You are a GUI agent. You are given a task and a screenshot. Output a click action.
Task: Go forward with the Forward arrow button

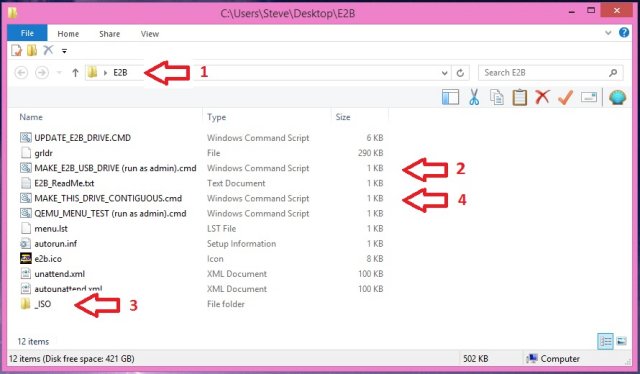tap(42, 73)
